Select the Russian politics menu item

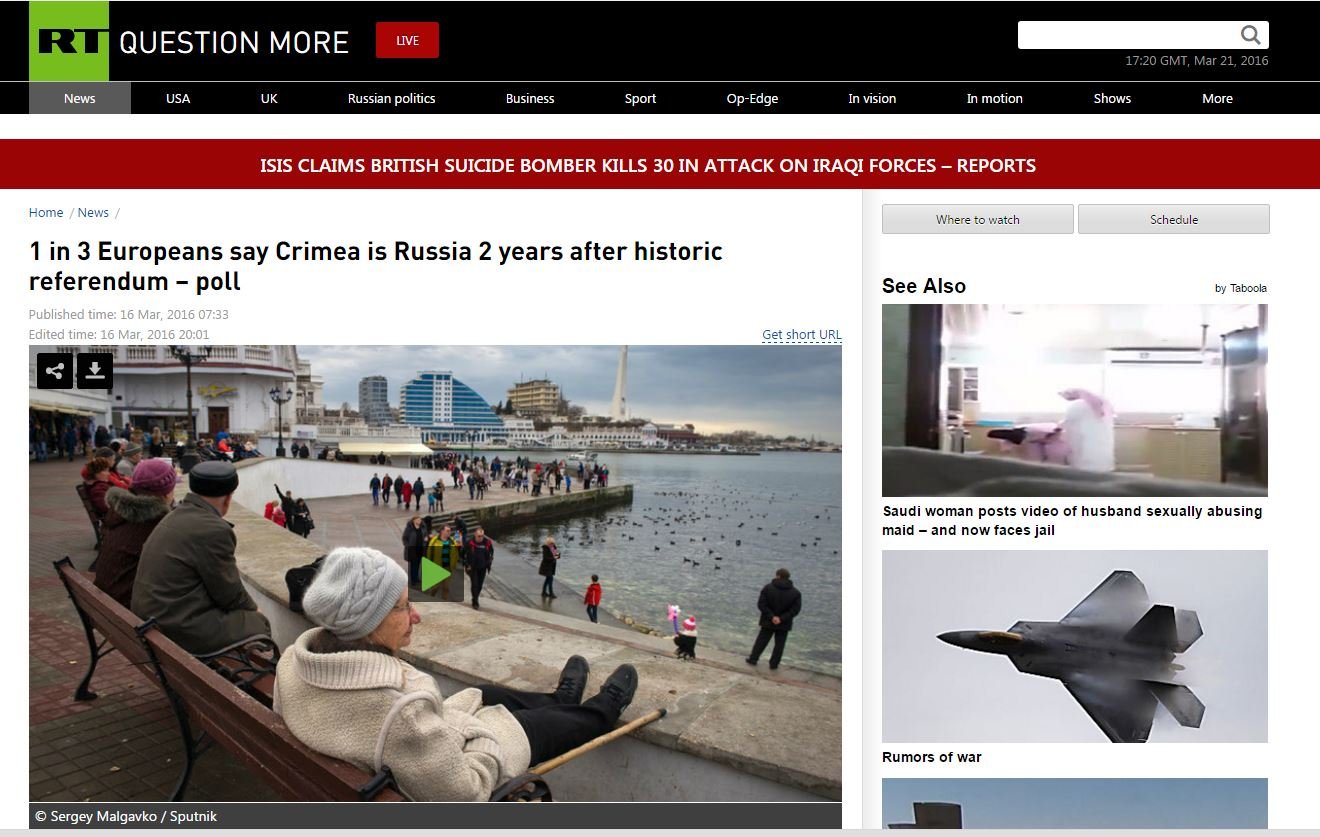coord(391,98)
